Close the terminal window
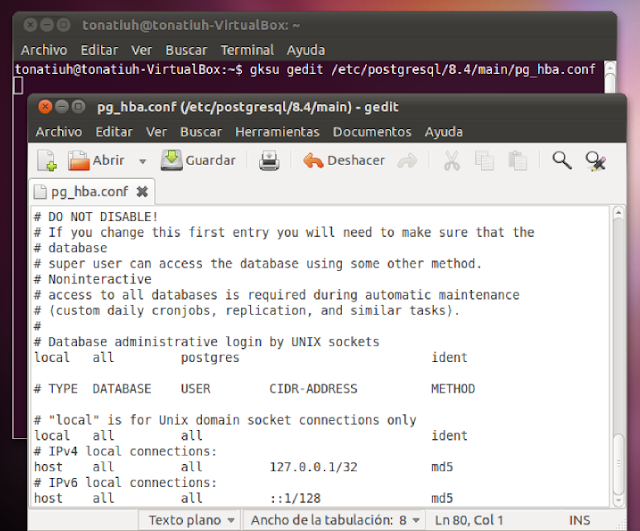This screenshot has height=531, width=640. pyautogui.click(x=30, y=25)
